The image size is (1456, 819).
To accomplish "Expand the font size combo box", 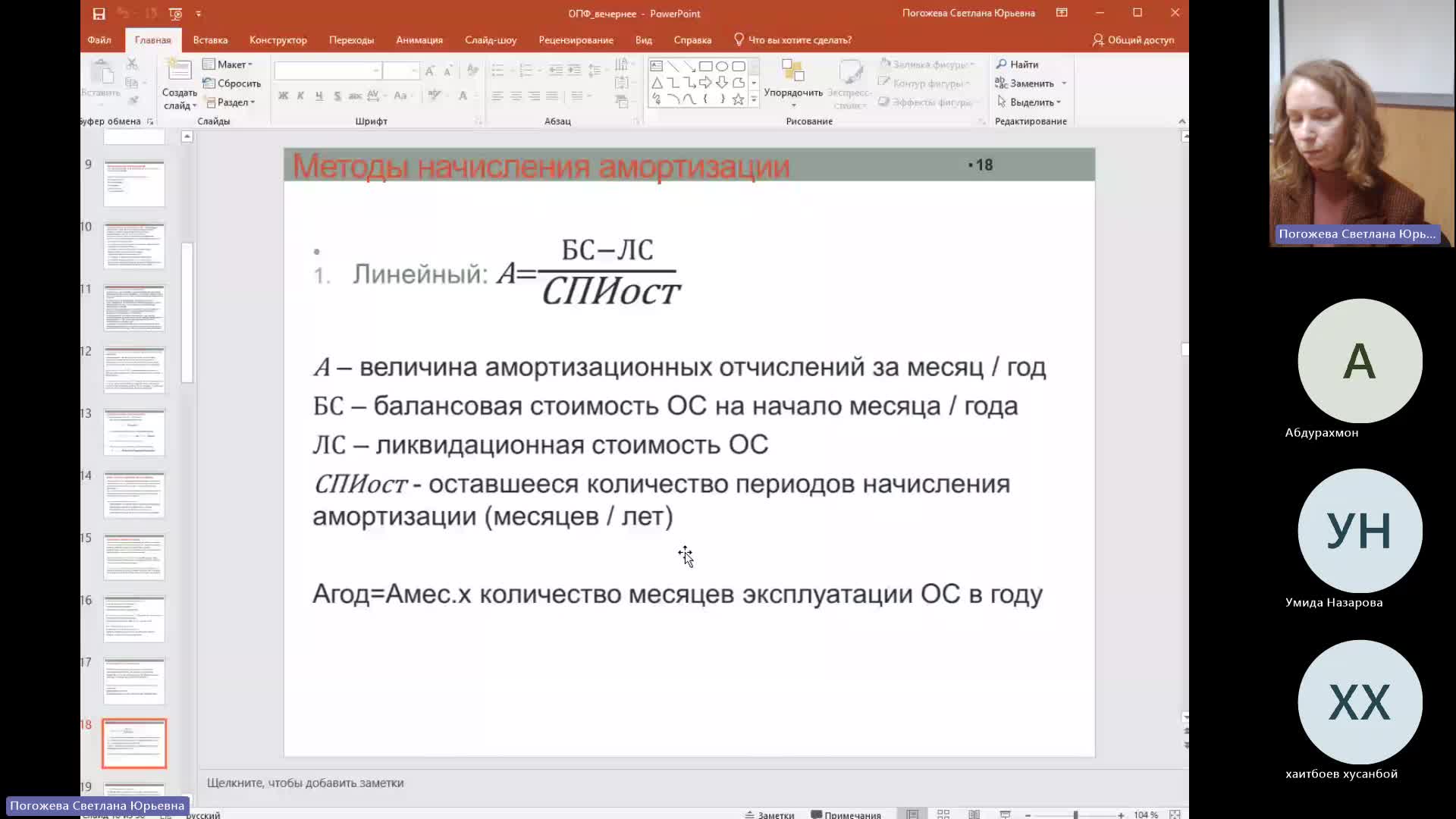I will point(414,71).
